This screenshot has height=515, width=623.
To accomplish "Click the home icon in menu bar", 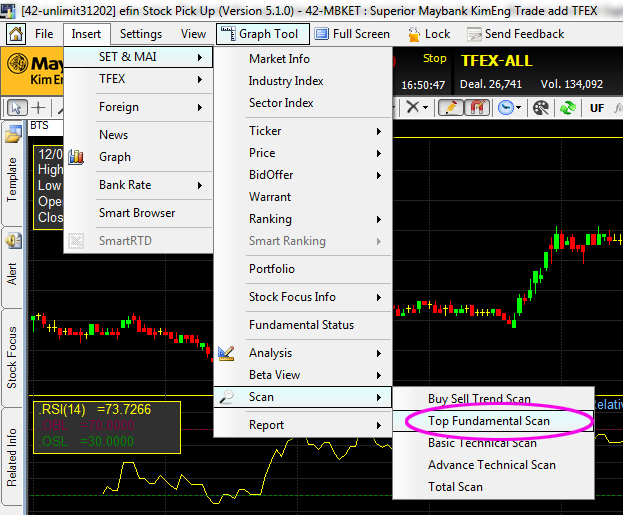I will [x=16, y=34].
